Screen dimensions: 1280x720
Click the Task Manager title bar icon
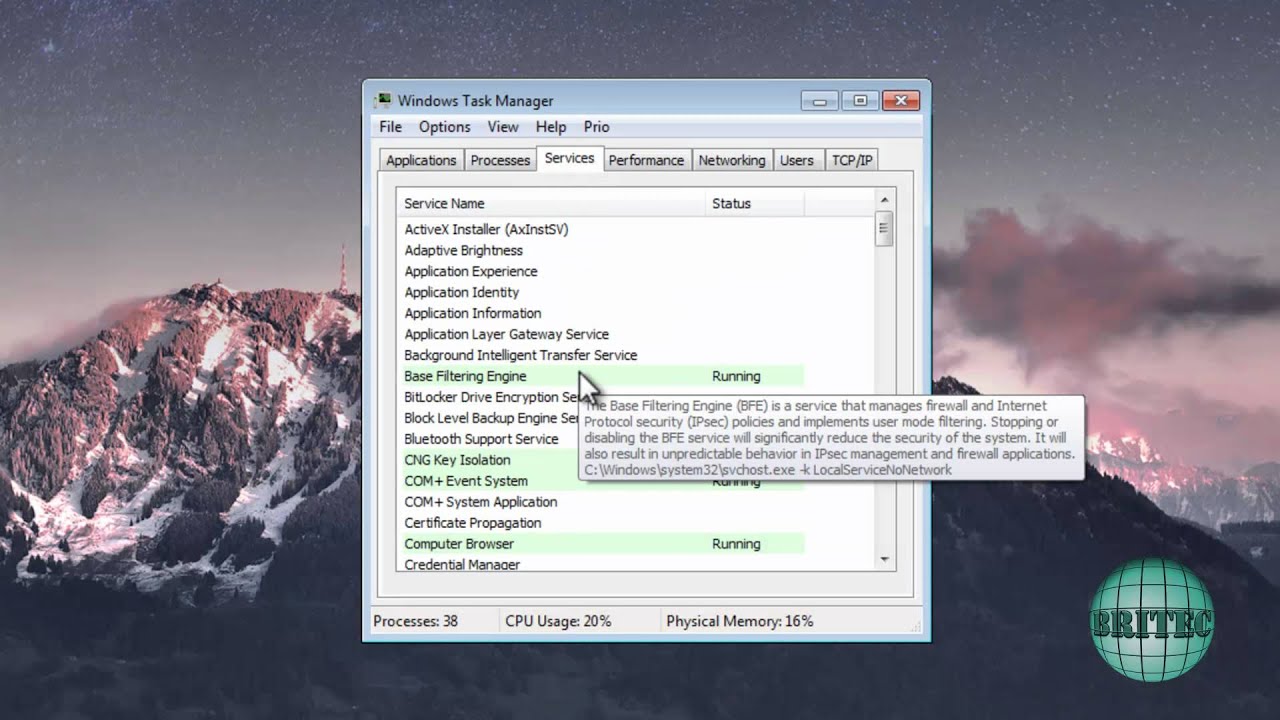384,101
